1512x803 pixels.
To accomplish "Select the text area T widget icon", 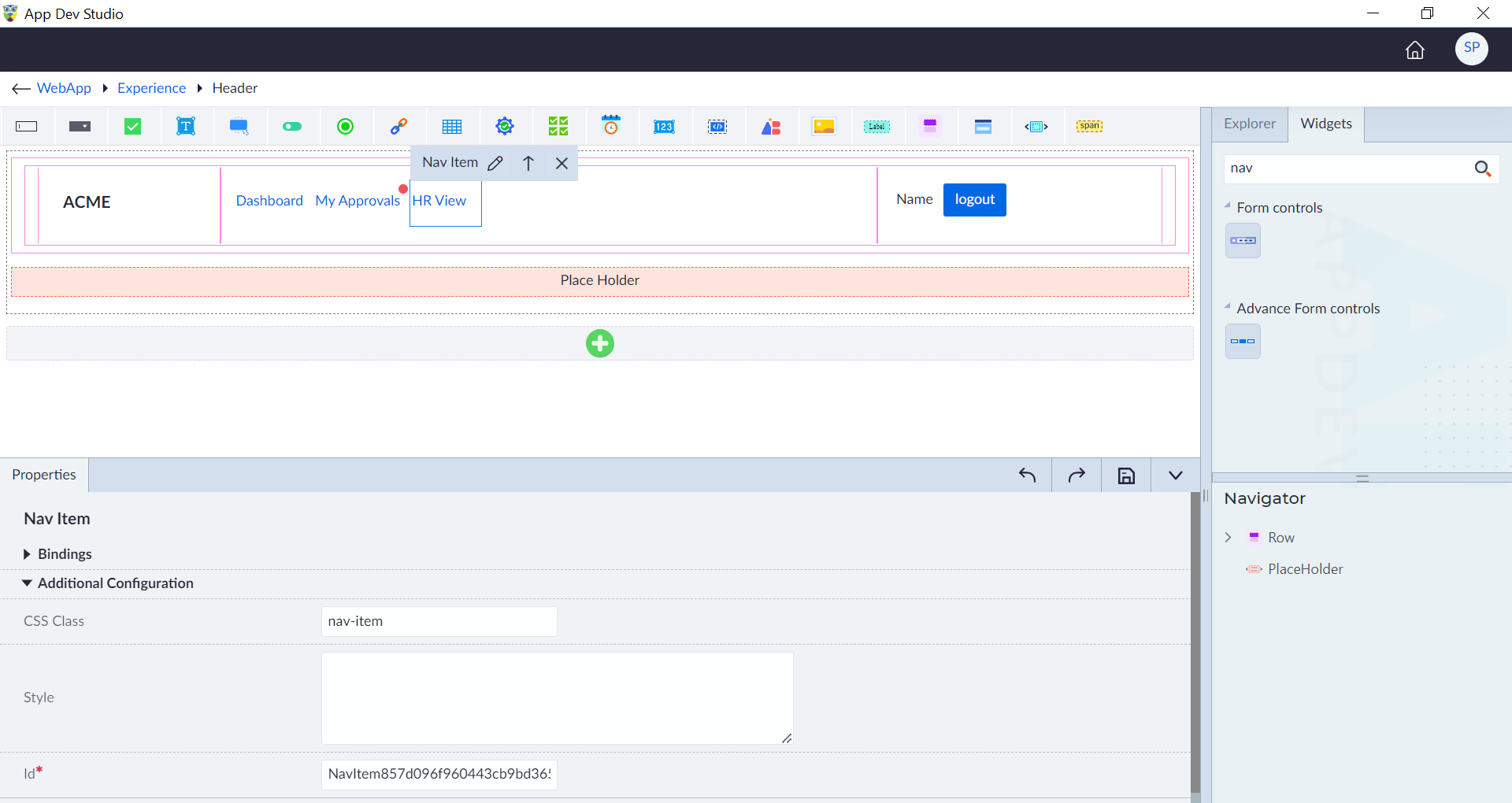I will [186, 127].
